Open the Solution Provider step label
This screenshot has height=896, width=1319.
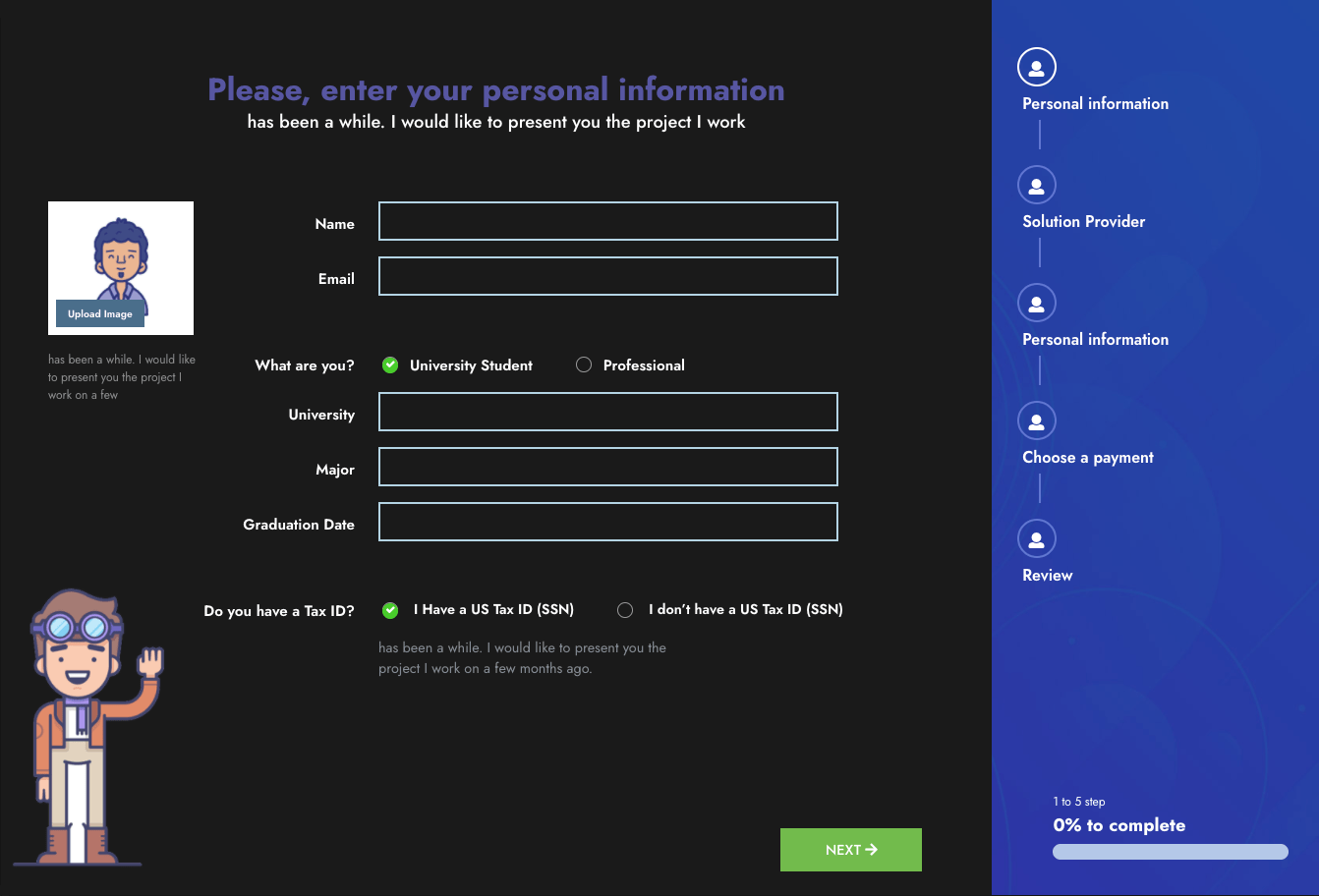tap(1083, 222)
